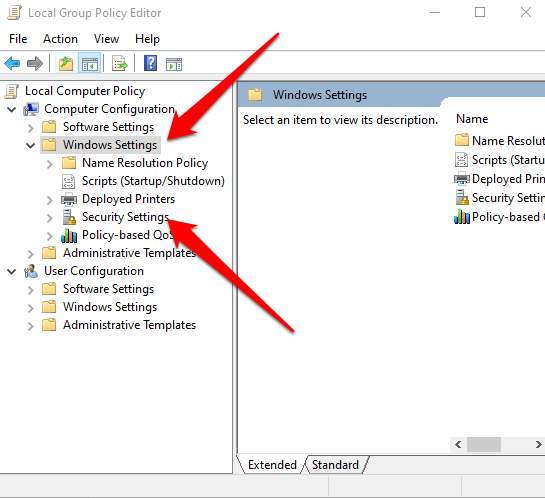Screen dimensions: 545x498
Task: Open the Help menu
Action: point(147,39)
